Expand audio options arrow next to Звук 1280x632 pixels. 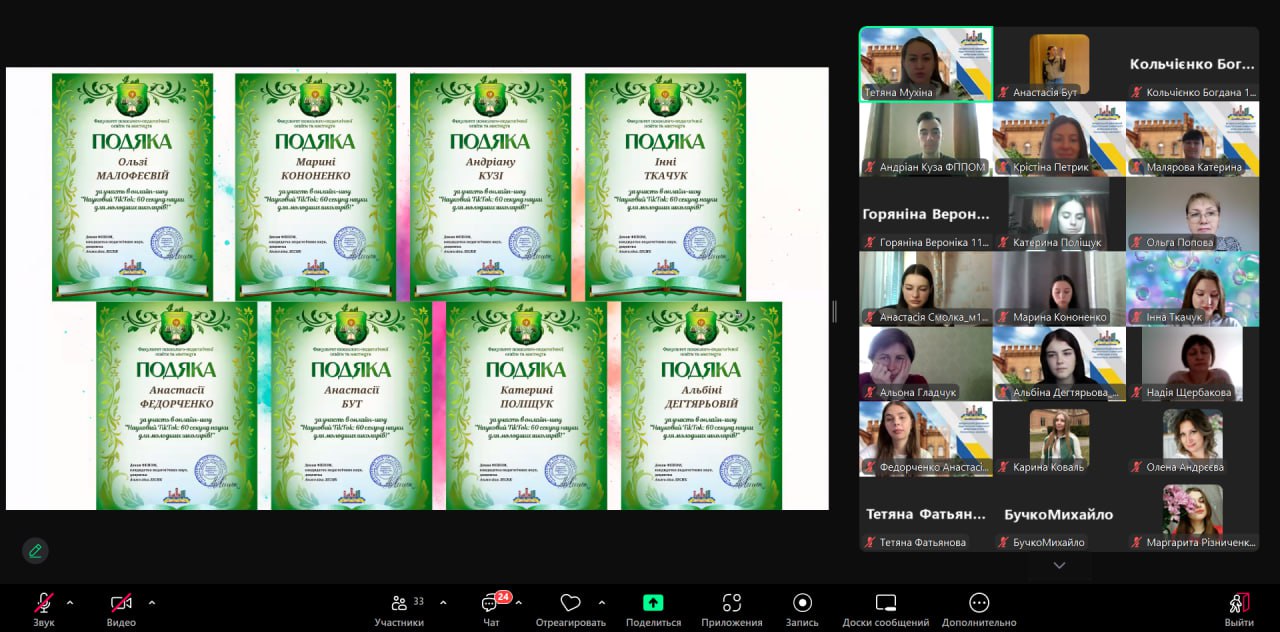[x=69, y=603]
